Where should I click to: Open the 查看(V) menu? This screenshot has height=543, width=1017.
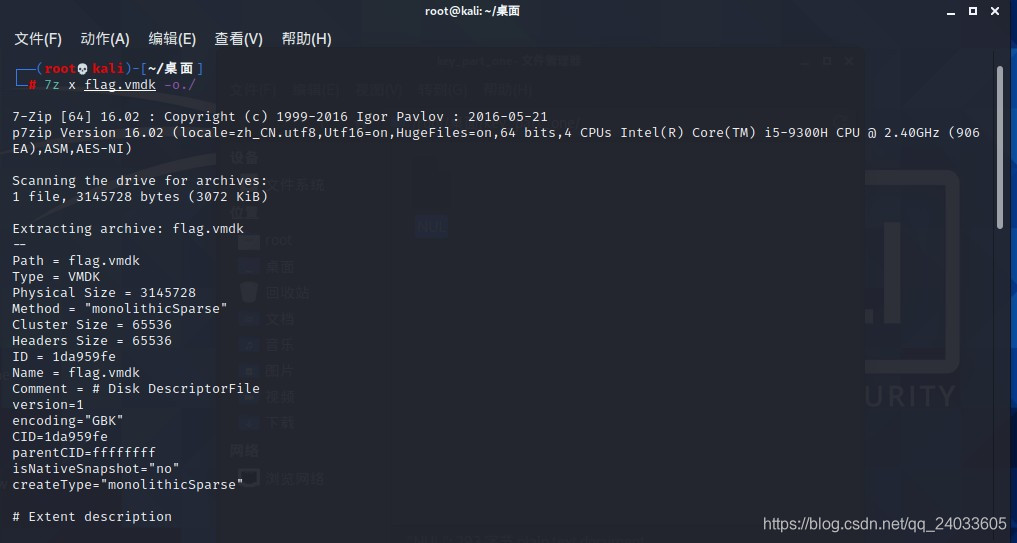[x=239, y=39]
